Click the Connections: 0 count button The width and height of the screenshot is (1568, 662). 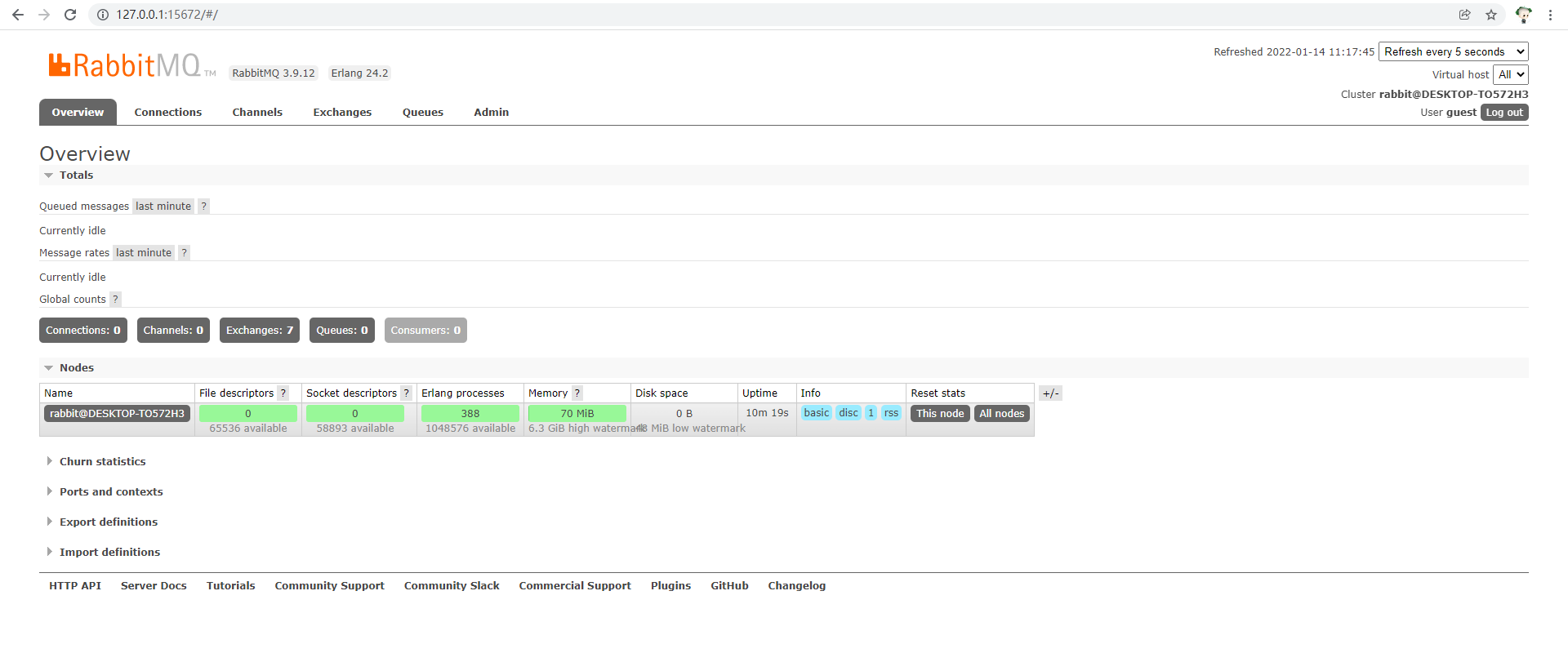[83, 331]
